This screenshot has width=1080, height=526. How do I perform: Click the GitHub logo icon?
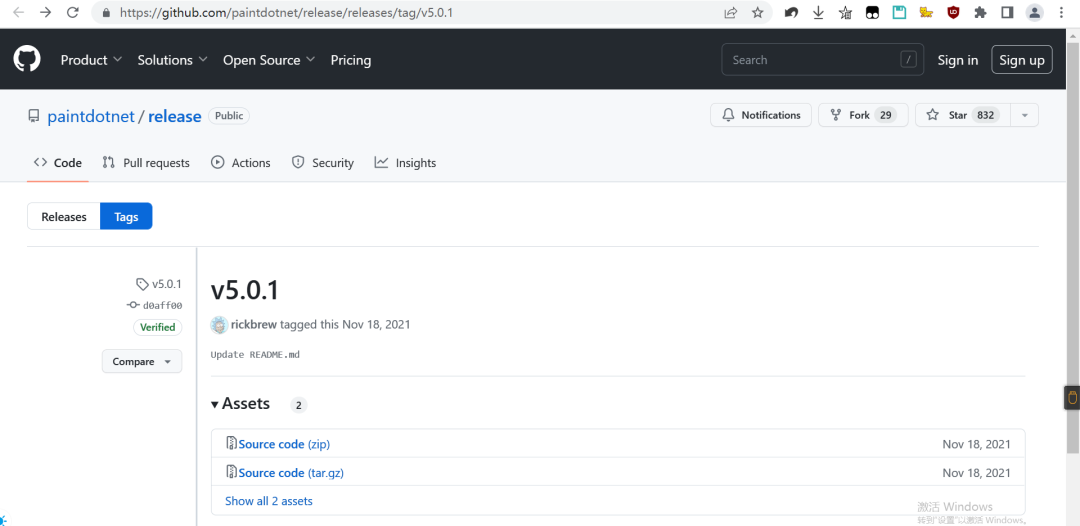coord(27,59)
